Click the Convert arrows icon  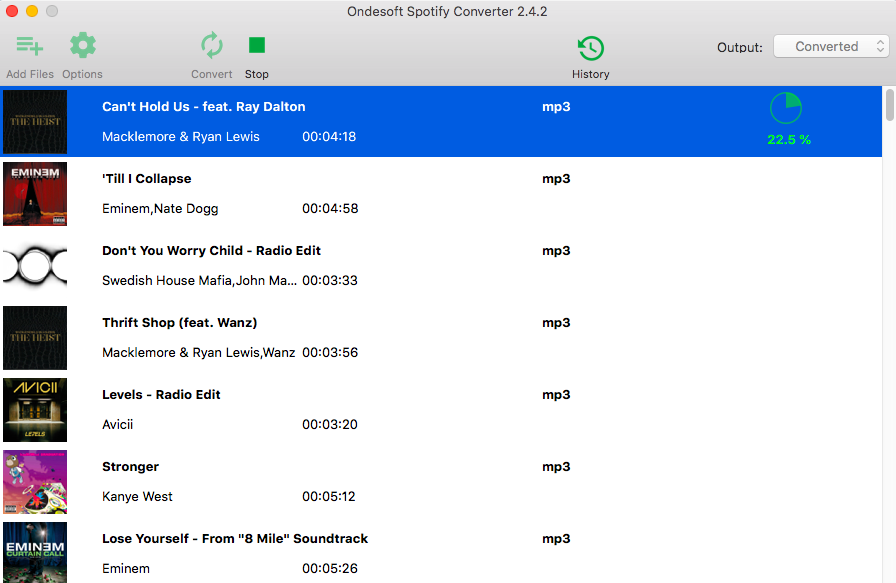click(x=211, y=46)
